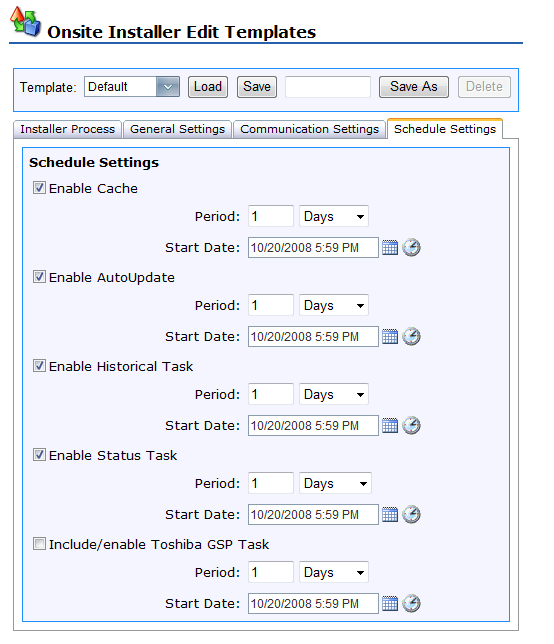This screenshot has height=644, width=554.
Task: Open clock time picker for Toshiba GSP Task
Action: [x=411, y=603]
